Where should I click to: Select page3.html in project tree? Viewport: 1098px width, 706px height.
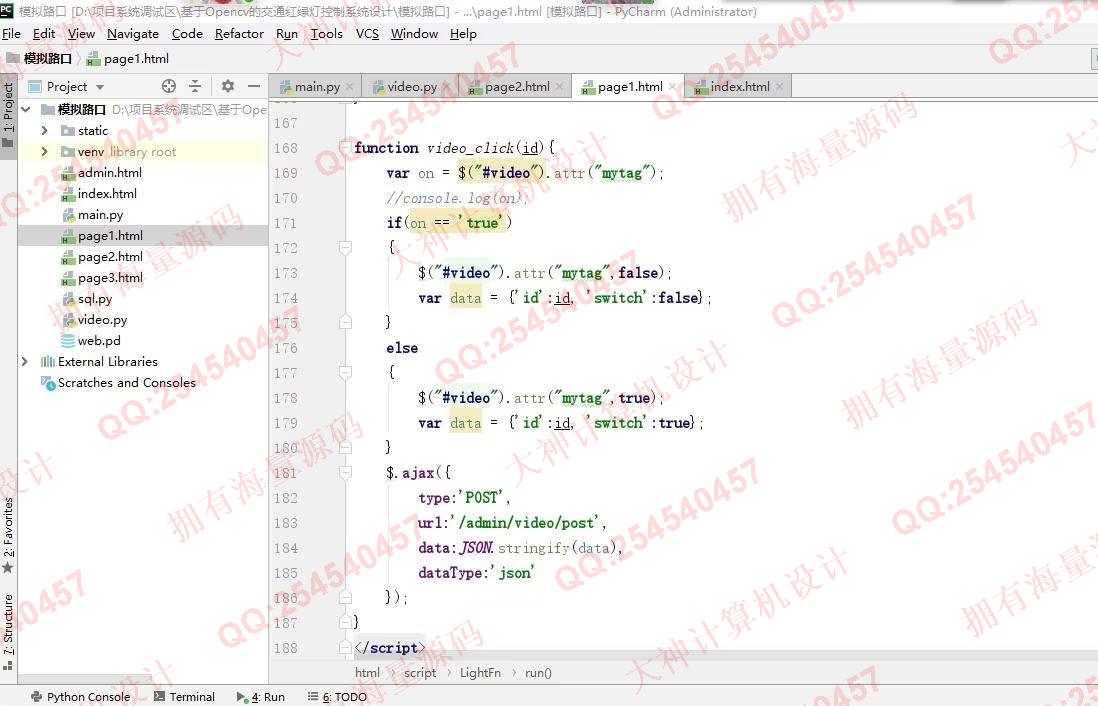point(110,278)
